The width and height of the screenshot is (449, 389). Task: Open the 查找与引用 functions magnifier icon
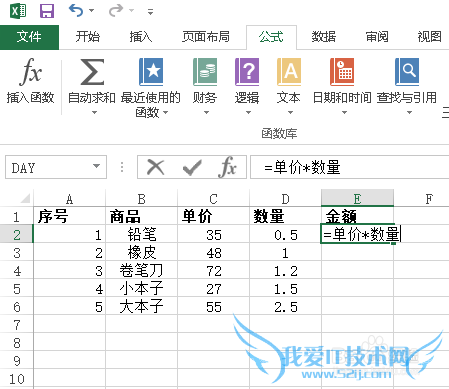[407, 72]
